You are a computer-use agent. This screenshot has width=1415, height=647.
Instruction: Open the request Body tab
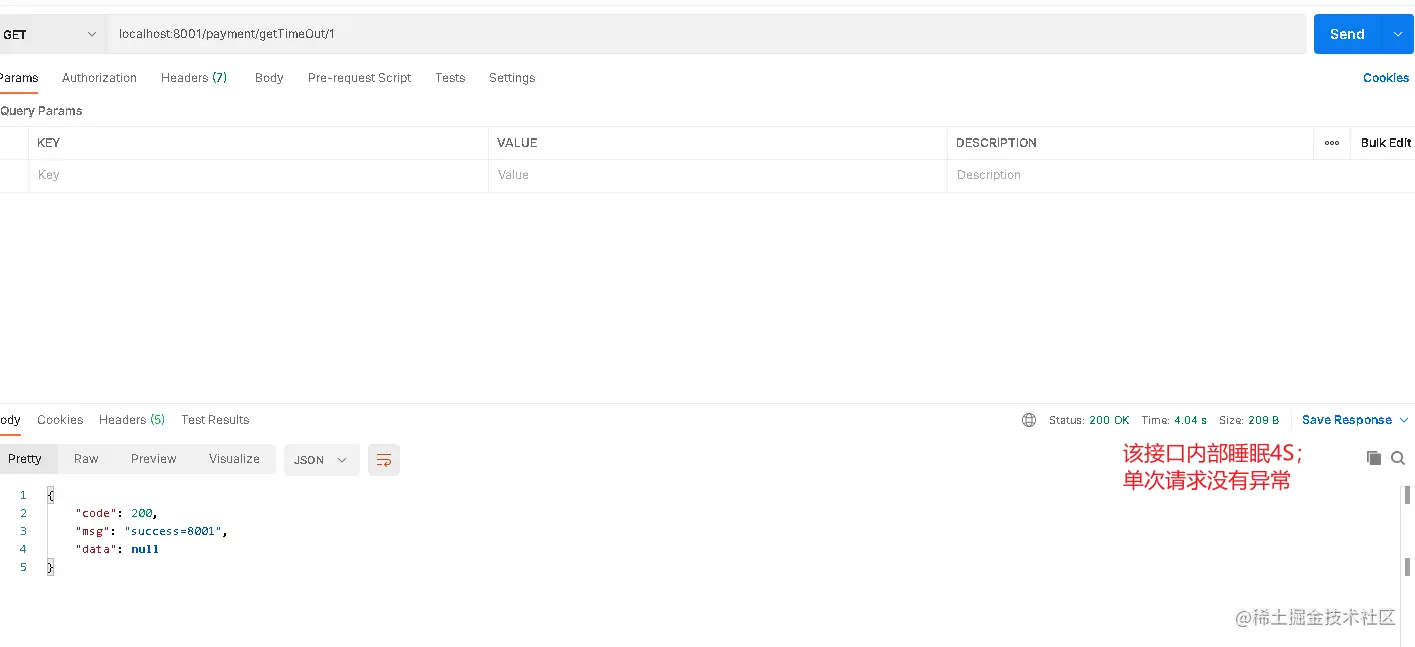tap(269, 78)
